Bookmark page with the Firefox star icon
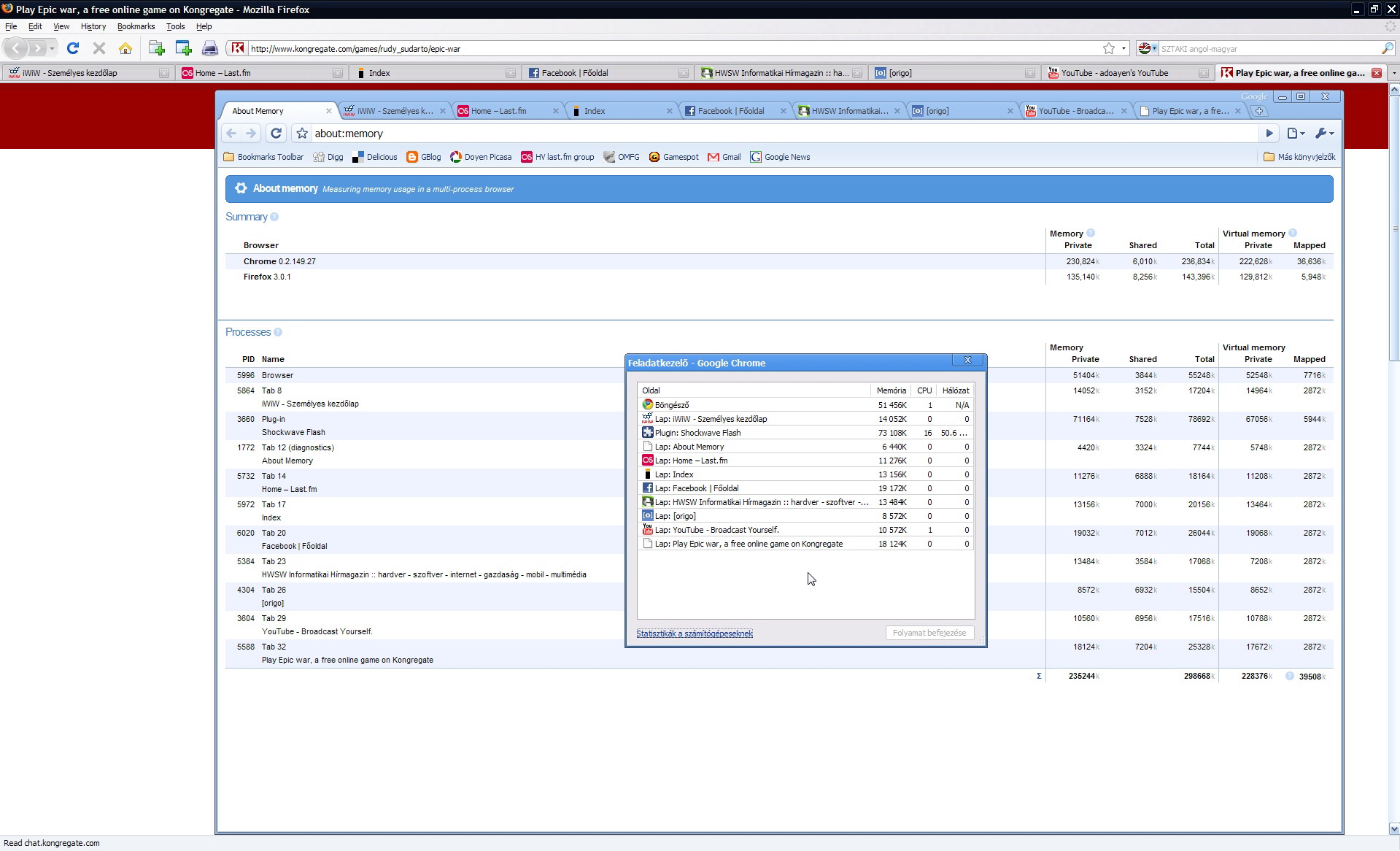The height and width of the screenshot is (851, 1400). 1109,48
